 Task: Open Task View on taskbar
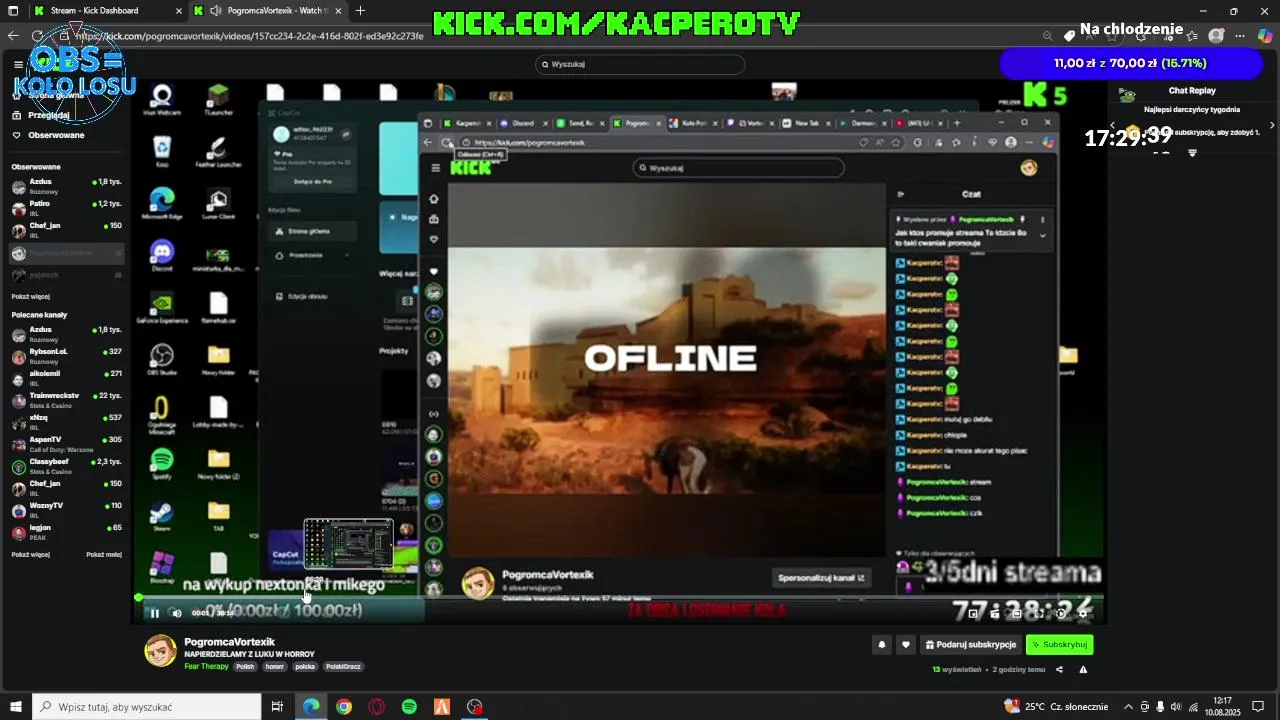point(277,707)
